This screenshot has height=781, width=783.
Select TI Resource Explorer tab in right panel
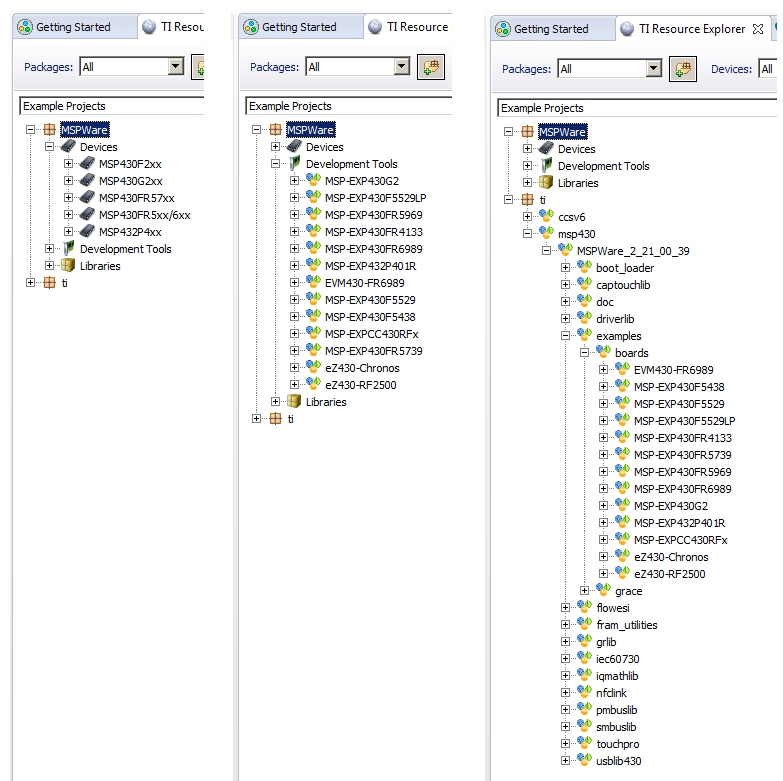pyautogui.click(x=692, y=29)
